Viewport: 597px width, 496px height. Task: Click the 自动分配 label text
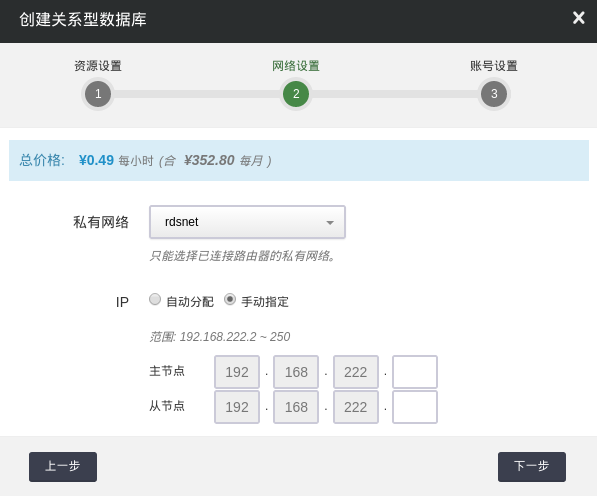pyautogui.click(x=190, y=302)
